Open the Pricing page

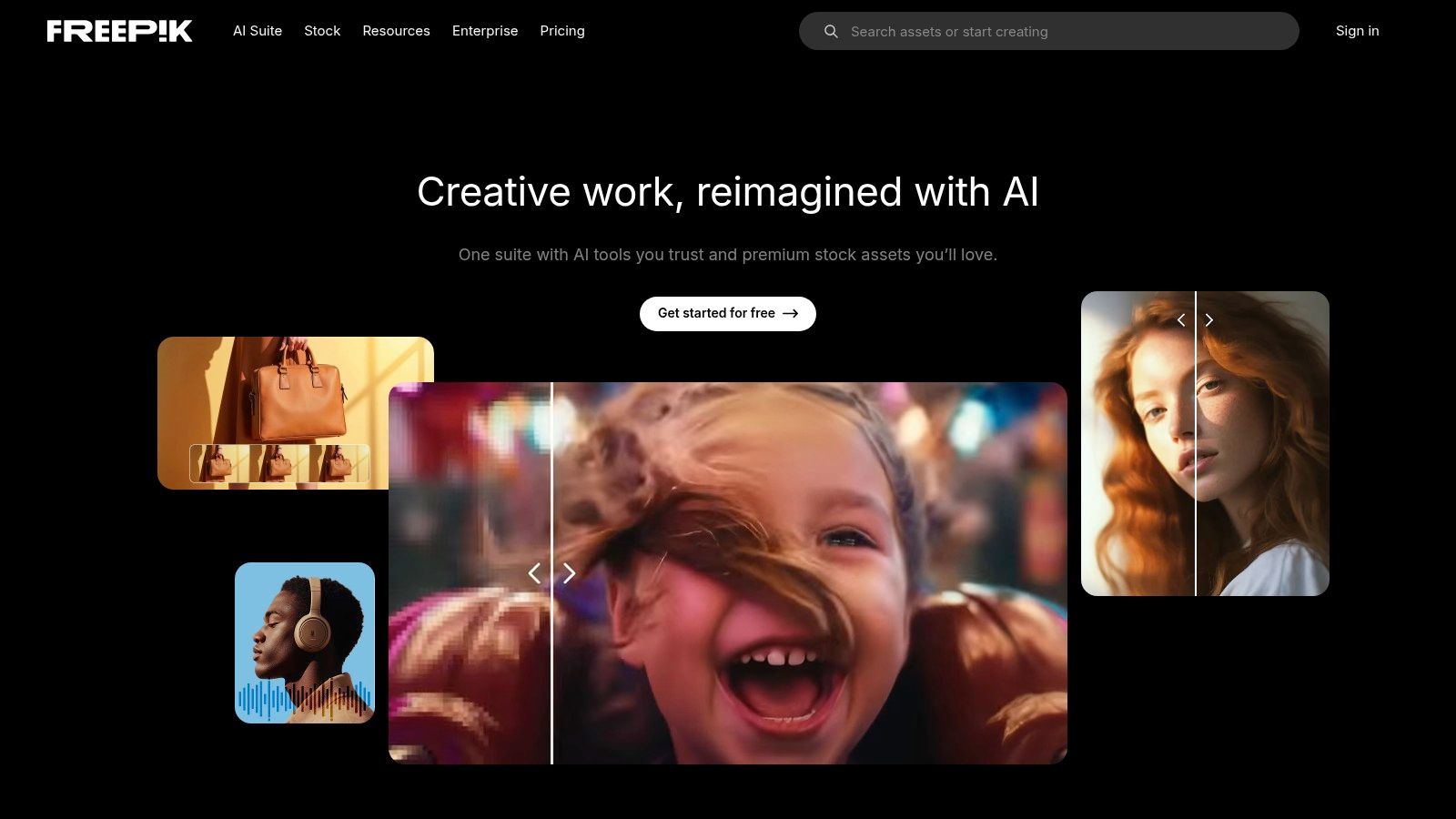562,31
